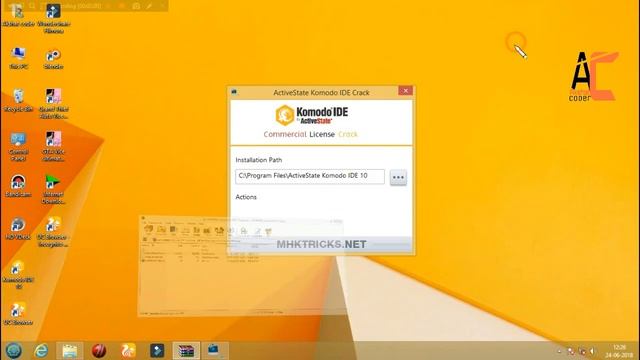Launch the Komodo IDE 10 desktop shortcut
The width and height of the screenshot is (640, 360).
[x=18, y=274]
